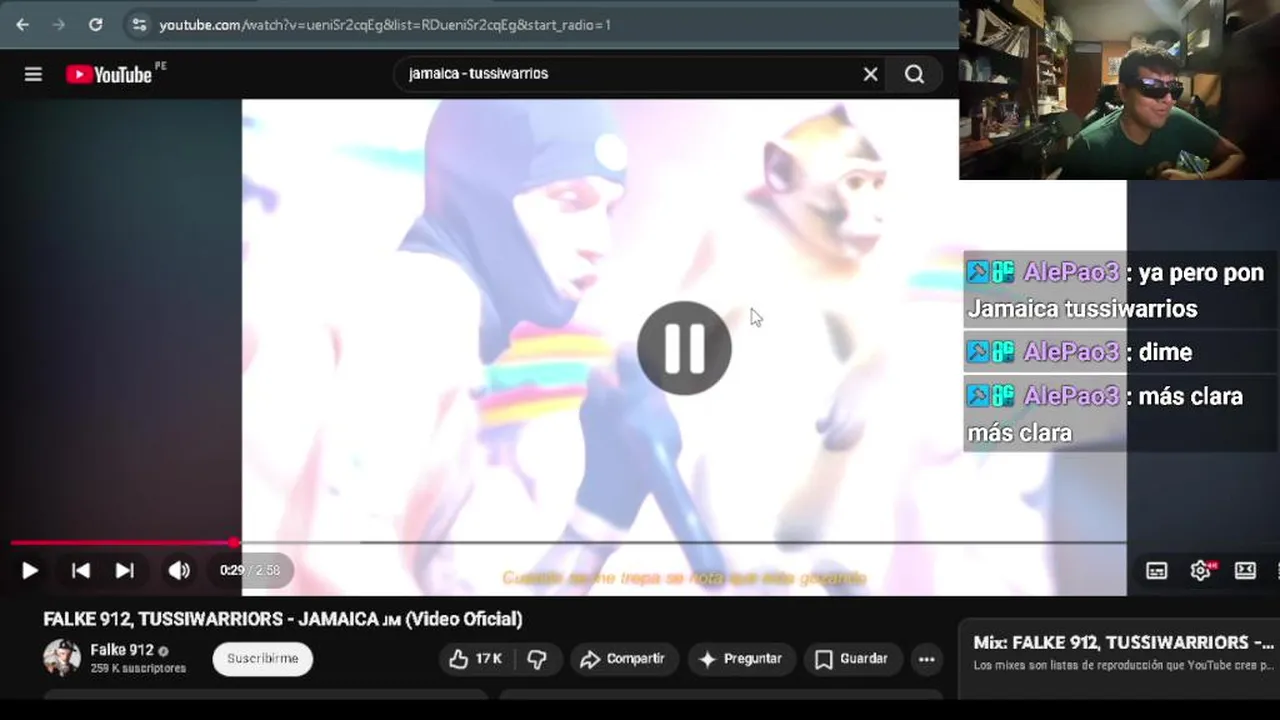Open the Mix: FALKE 912, TUSSIWARRIORS playlist title
The width and height of the screenshot is (1280, 720).
(x=1124, y=642)
